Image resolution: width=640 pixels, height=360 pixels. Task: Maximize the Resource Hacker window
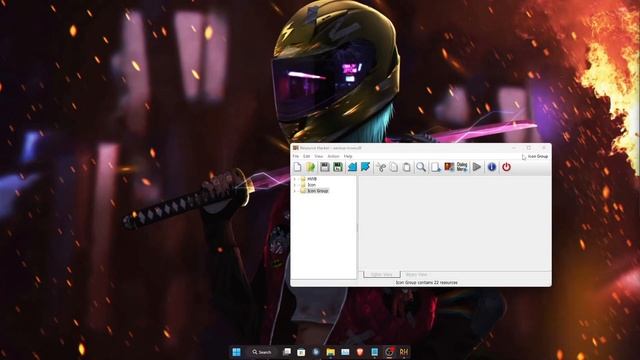tap(529, 148)
